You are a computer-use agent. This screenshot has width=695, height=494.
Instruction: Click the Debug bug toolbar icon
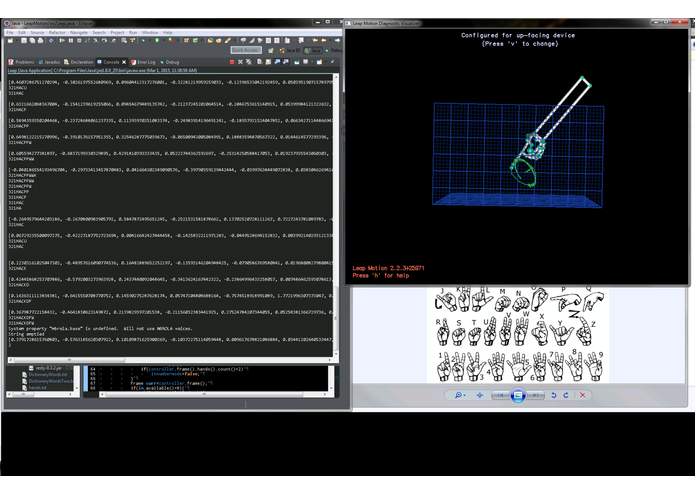tap(143, 40)
